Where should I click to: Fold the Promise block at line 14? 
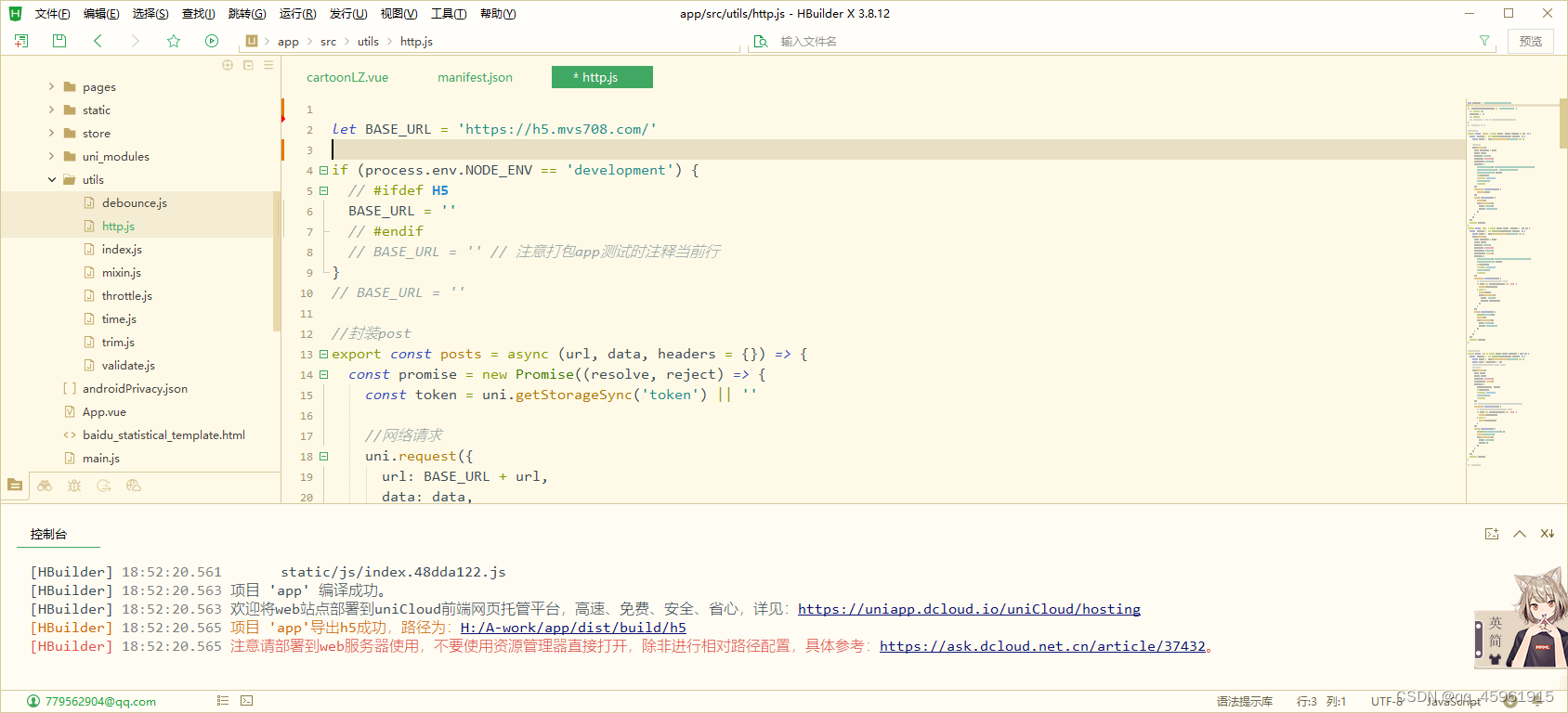[x=323, y=374]
